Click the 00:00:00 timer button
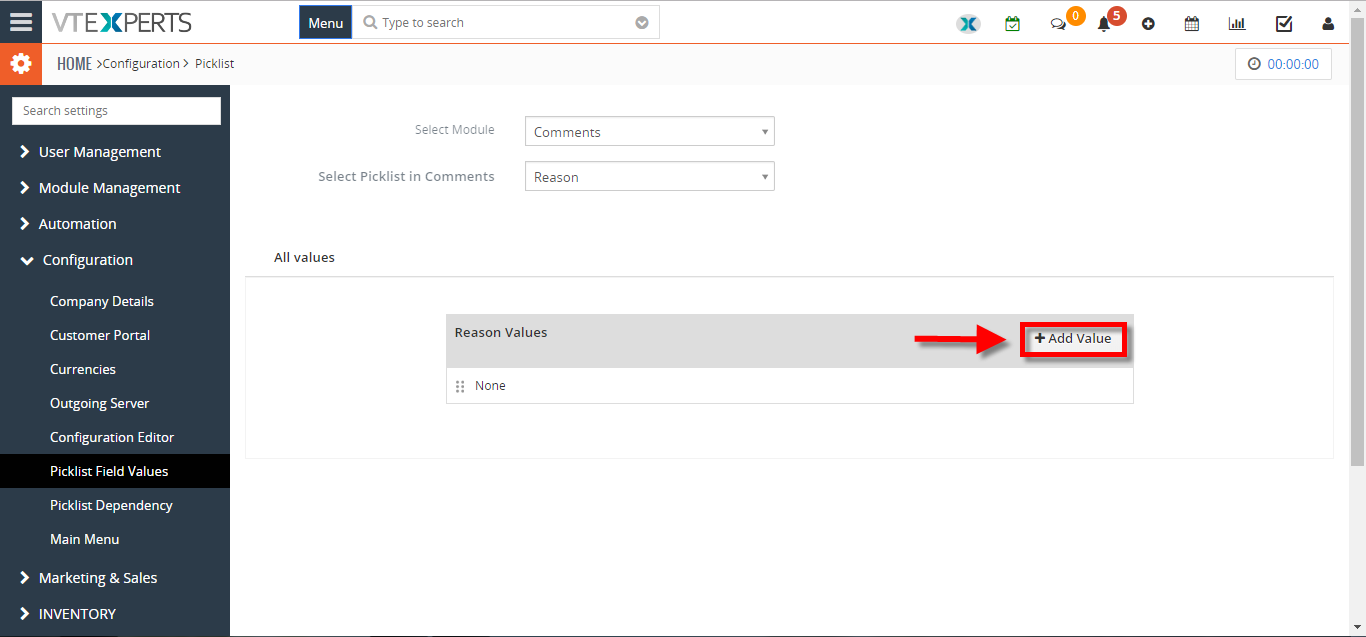The image size is (1366, 637). (1283, 64)
